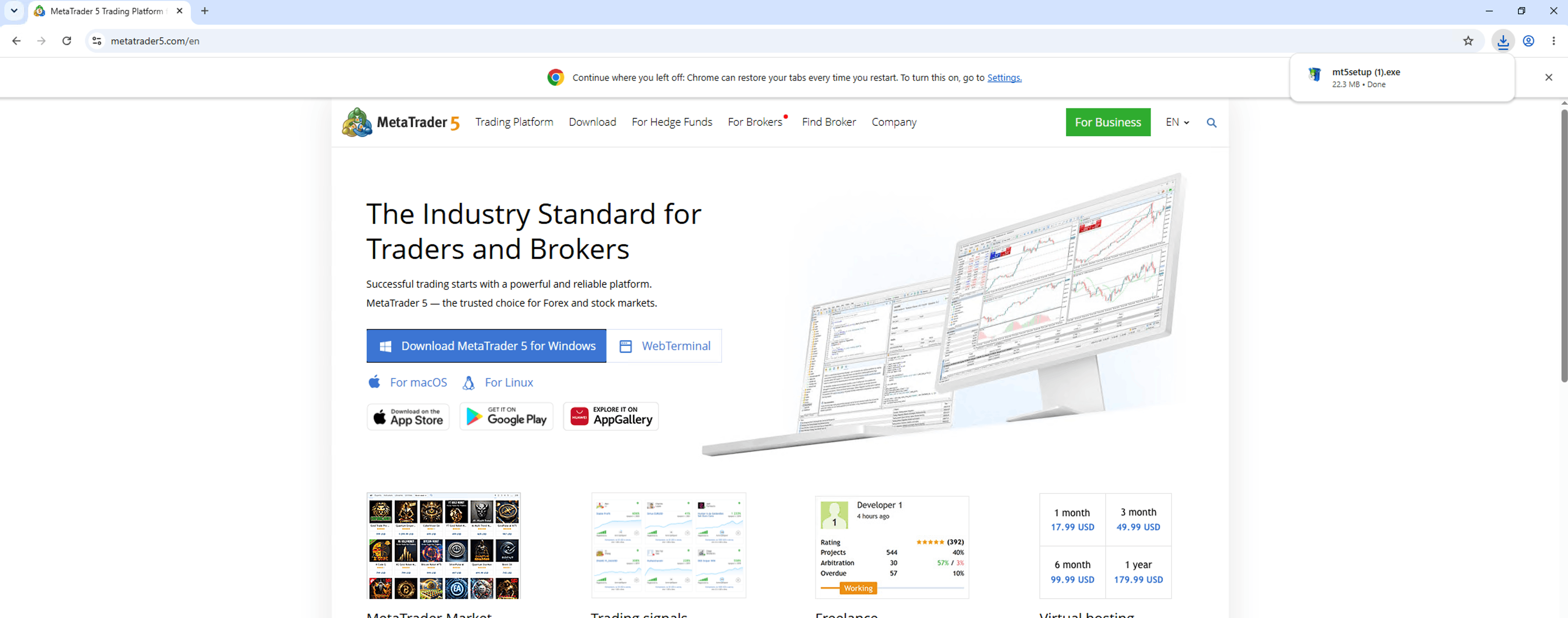1568x618 pixels.
Task: Open the site search magnifier icon
Action: pyautogui.click(x=1211, y=122)
